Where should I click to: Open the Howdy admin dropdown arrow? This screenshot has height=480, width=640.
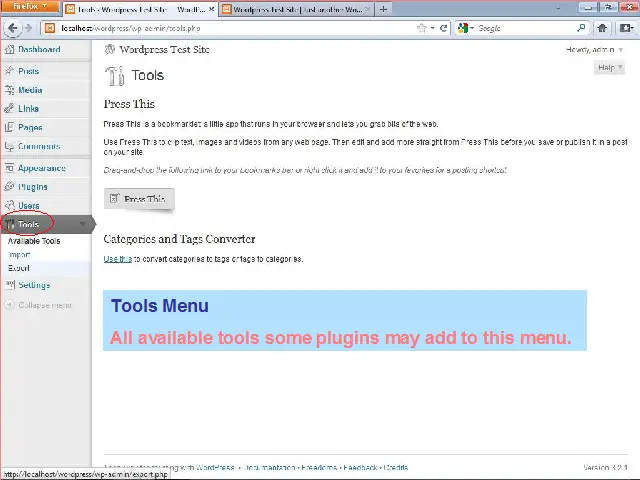[620, 50]
